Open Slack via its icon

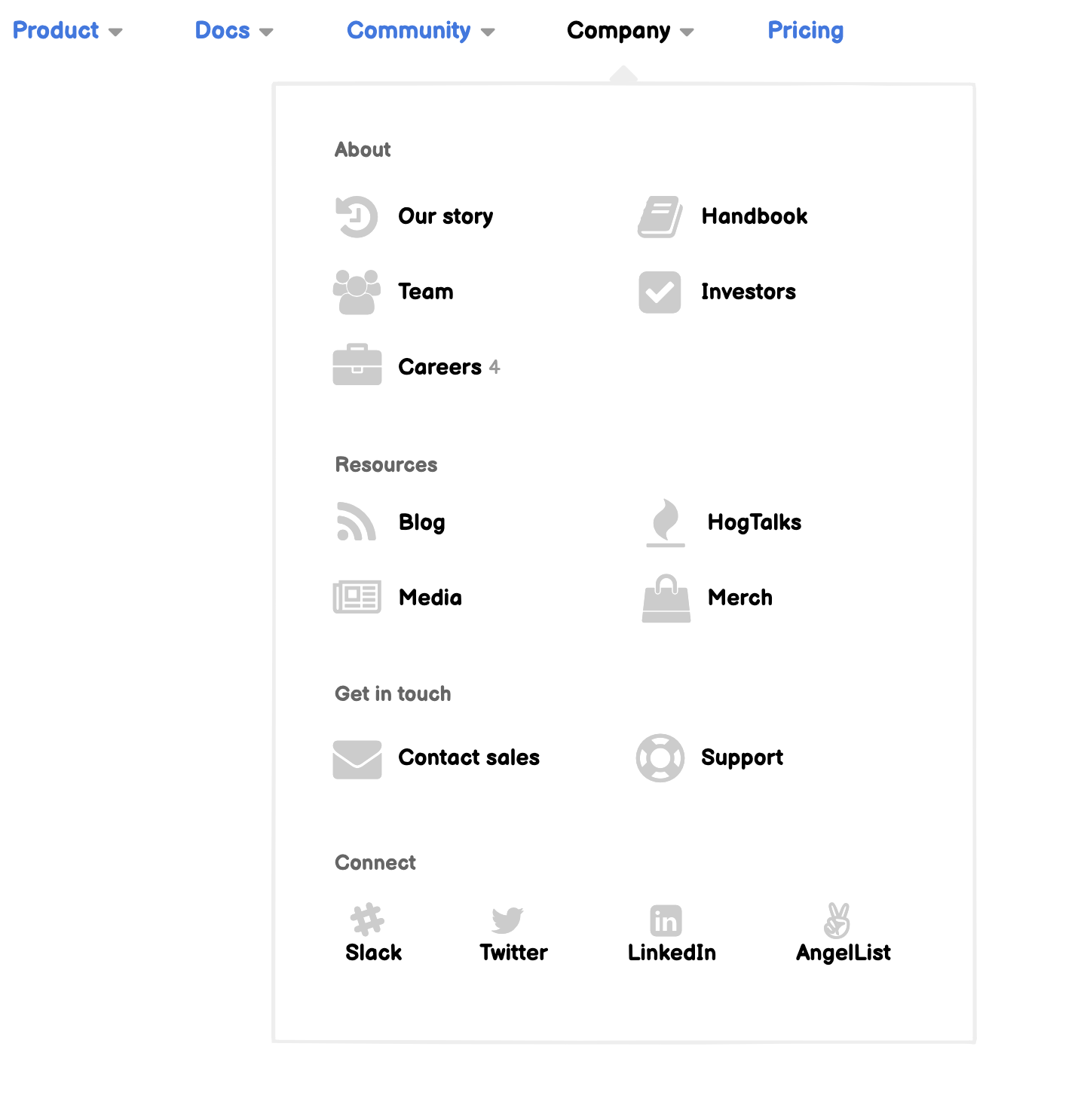point(369,920)
